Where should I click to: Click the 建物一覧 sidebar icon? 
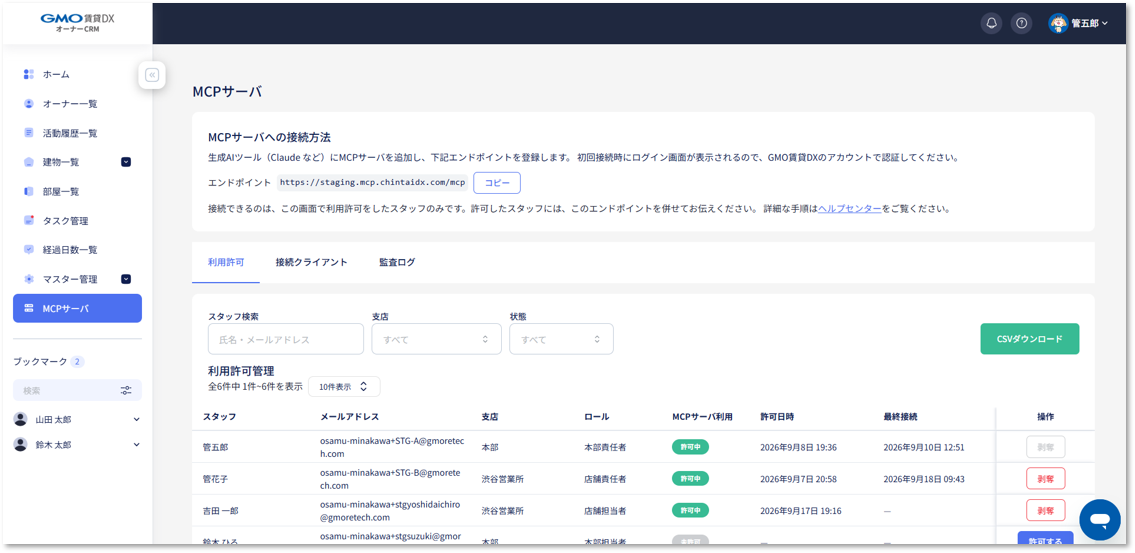click(29, 162)
